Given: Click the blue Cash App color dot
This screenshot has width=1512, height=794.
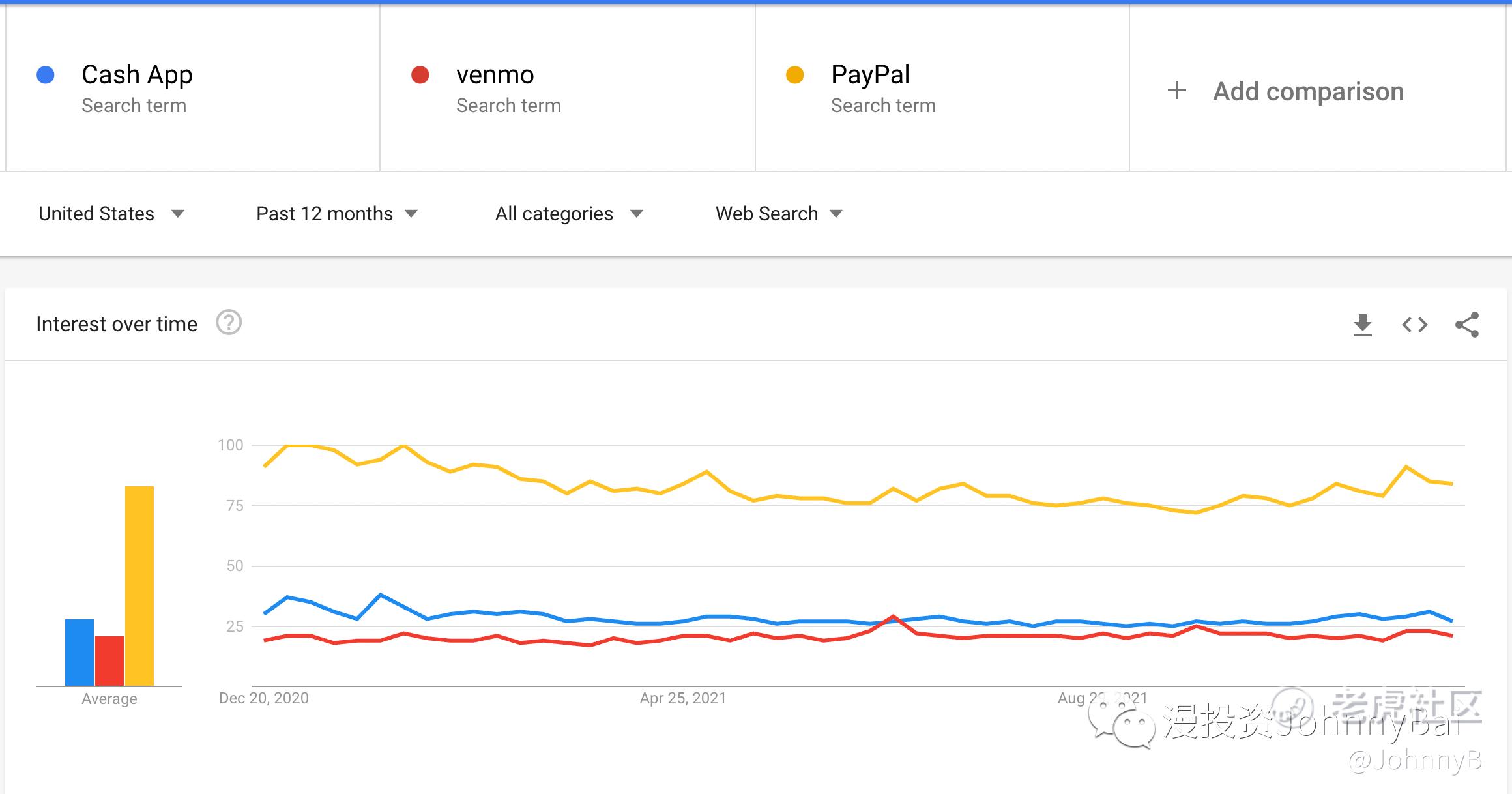Looking at the screenshot, I should point(46,75).
